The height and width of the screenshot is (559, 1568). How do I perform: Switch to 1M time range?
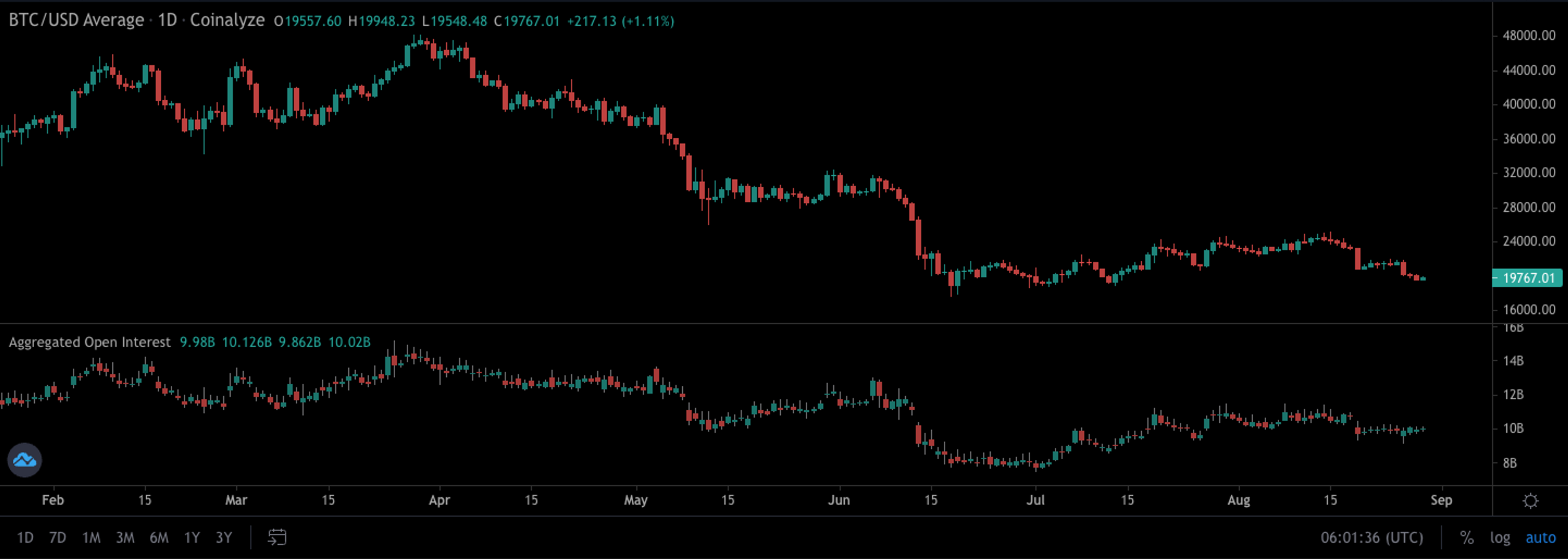pyautogui.click(x=91, y=538)
